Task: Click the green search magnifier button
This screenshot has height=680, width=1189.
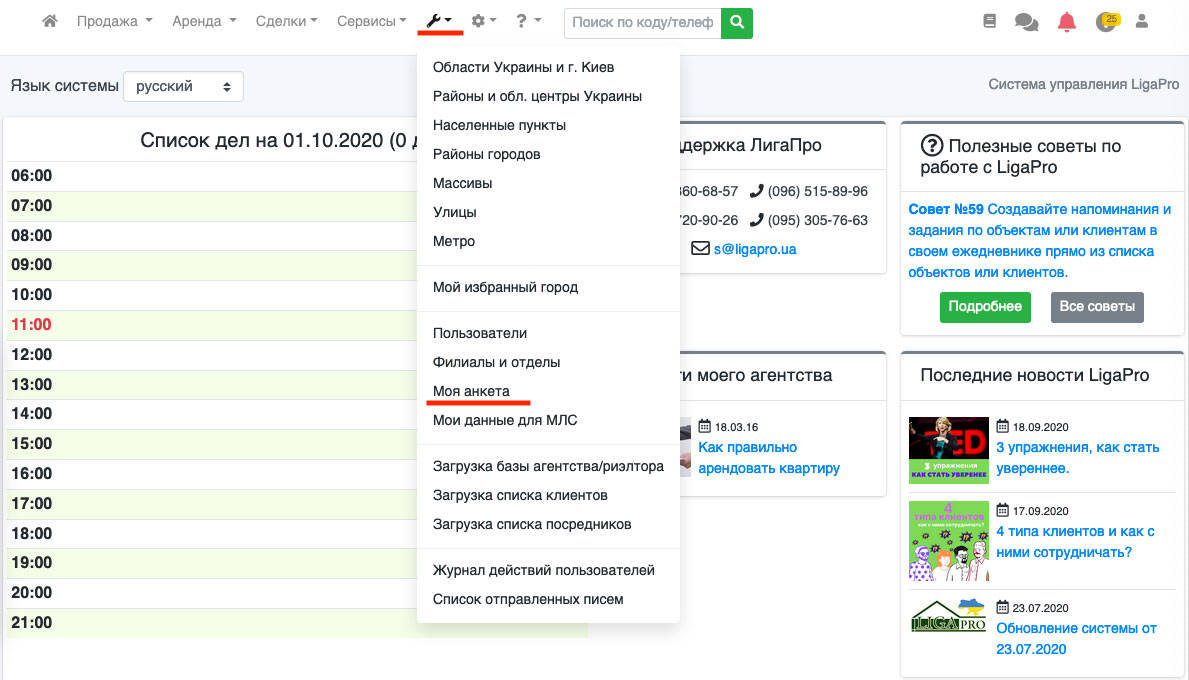Action: 737,22
